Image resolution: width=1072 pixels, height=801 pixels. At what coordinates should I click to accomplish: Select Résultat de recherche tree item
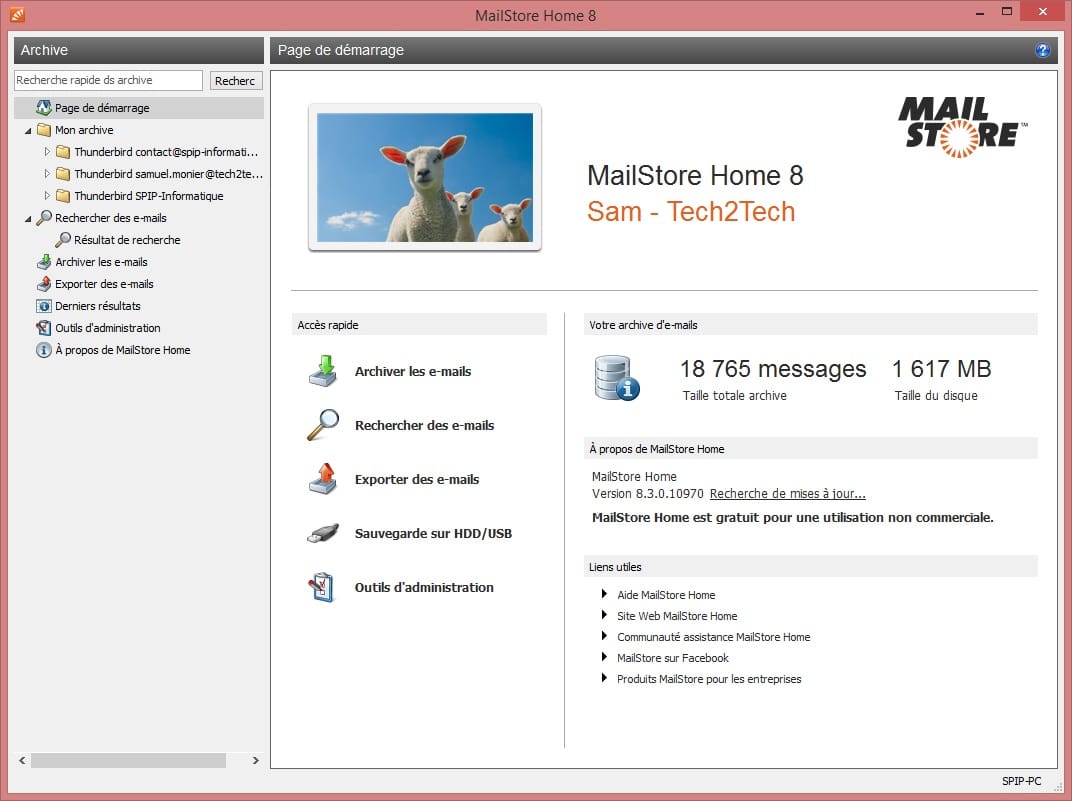point(127,240)
